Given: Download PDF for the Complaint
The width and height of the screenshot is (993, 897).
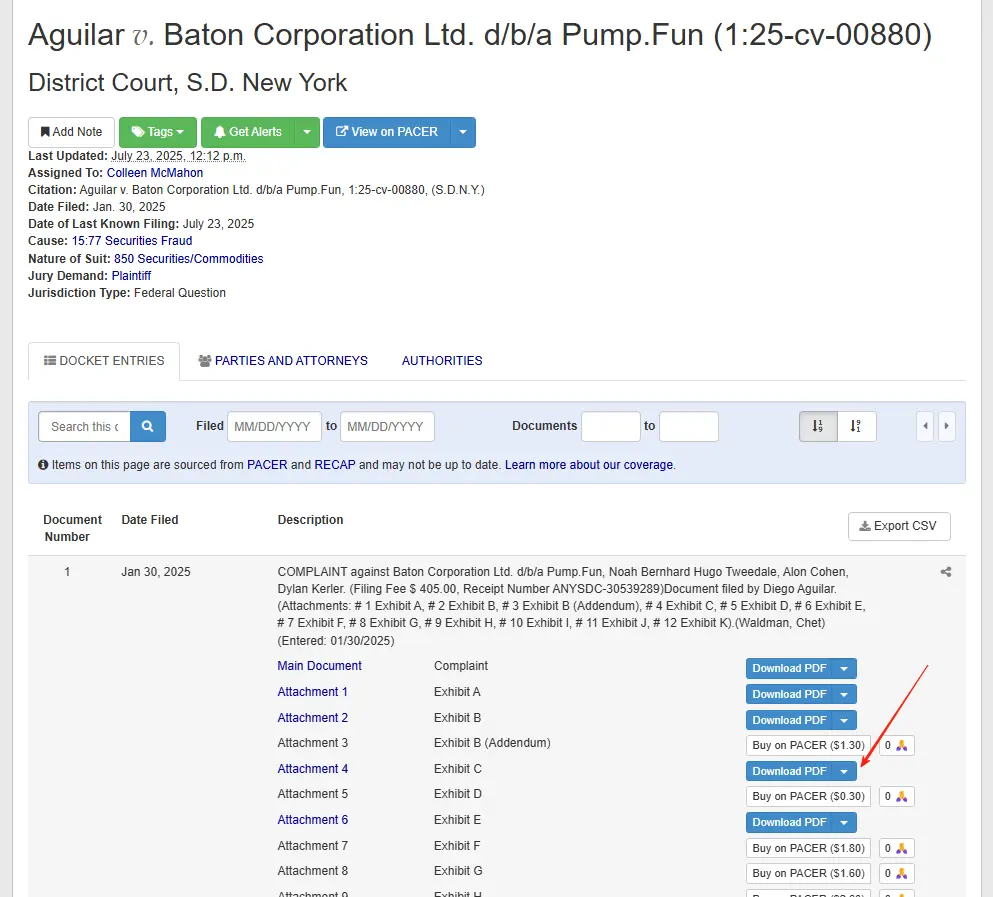Looking at the screenshot, I should pos(789,668).
